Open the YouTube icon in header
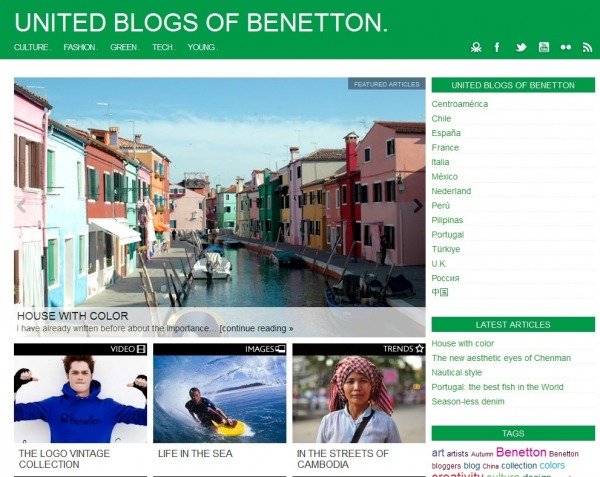This screenshot has height=477, width=600. (544, 47)
